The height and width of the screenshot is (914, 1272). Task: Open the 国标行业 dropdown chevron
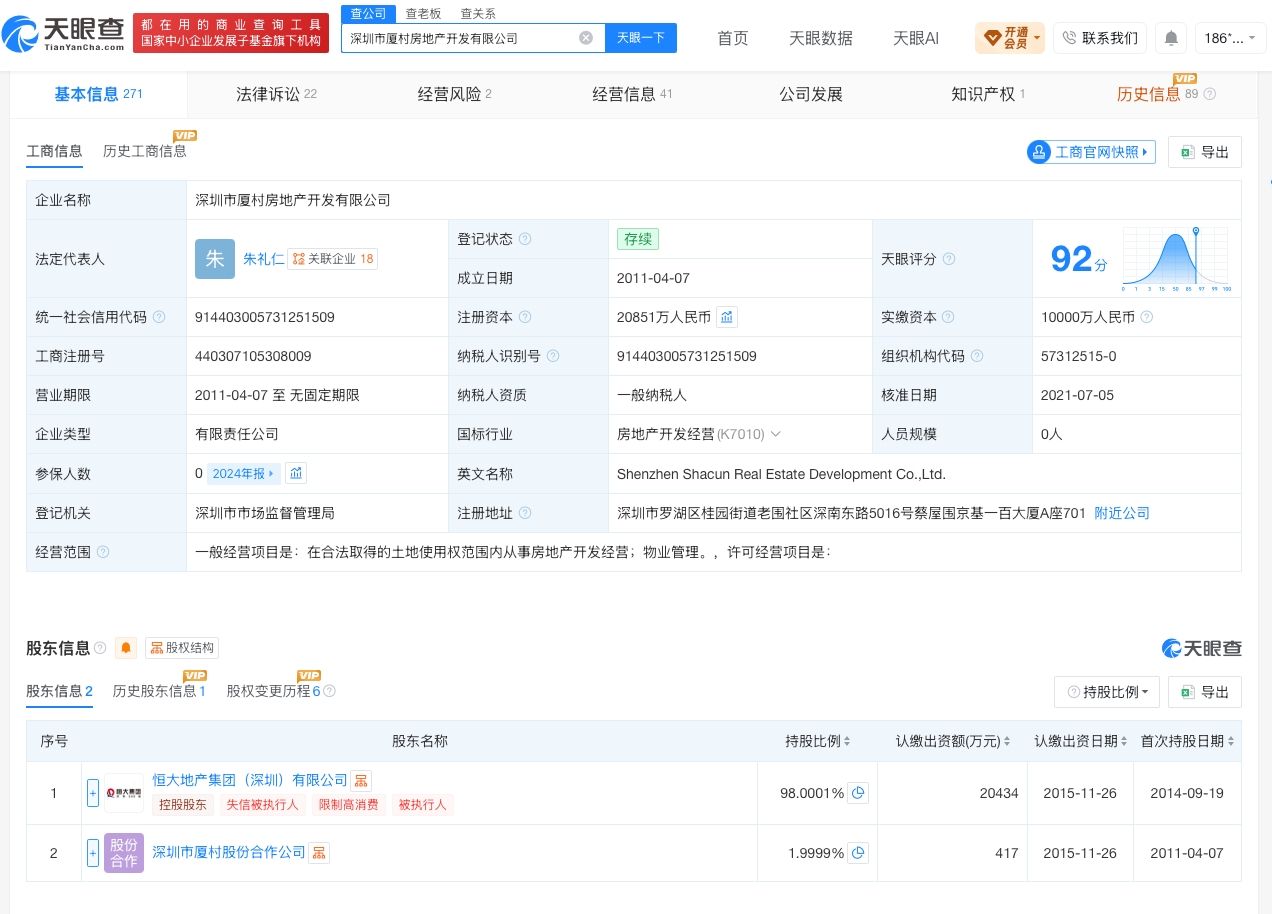(775, 434)
